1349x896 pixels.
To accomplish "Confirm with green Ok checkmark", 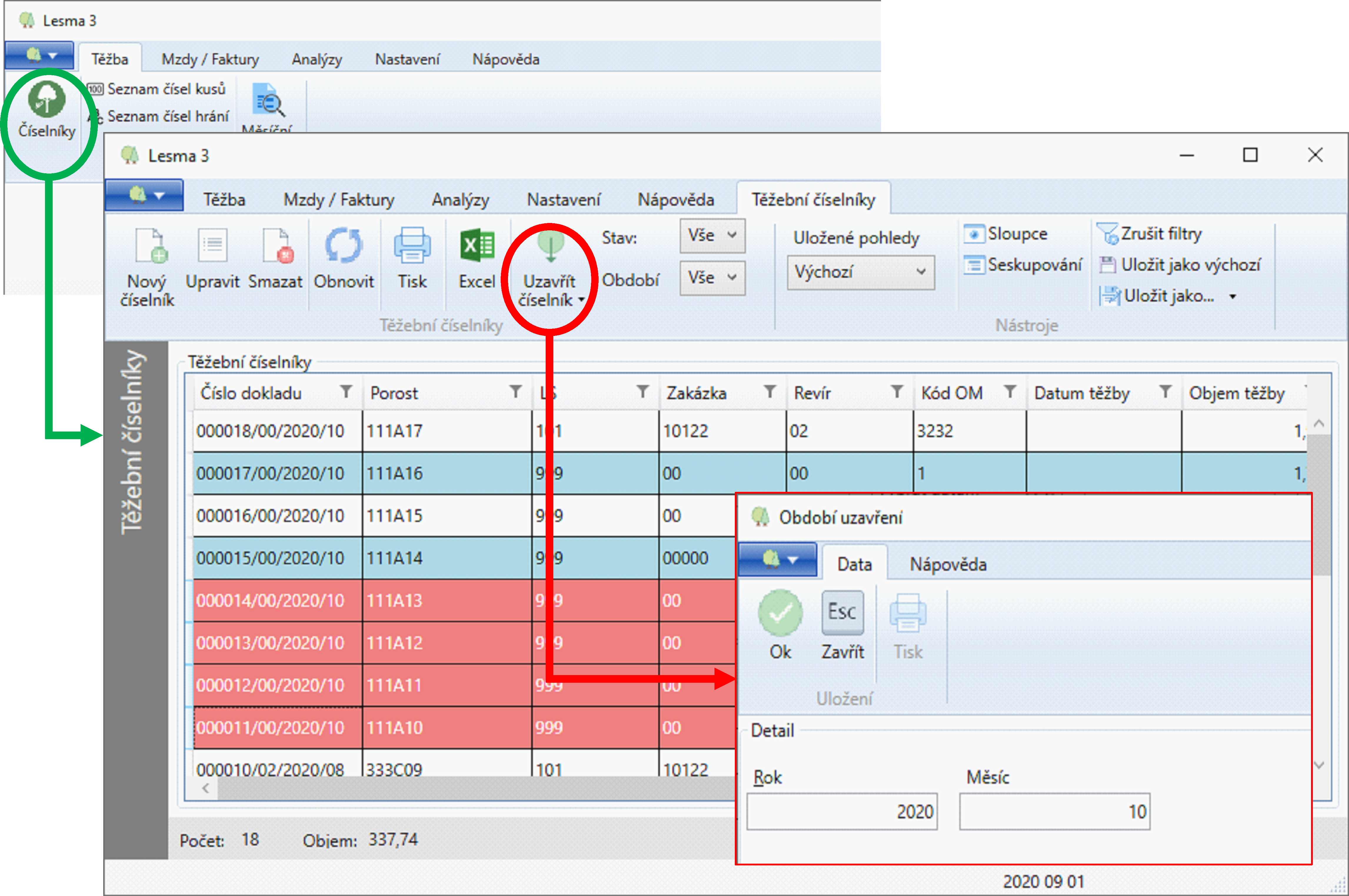I will pos(780,613).
